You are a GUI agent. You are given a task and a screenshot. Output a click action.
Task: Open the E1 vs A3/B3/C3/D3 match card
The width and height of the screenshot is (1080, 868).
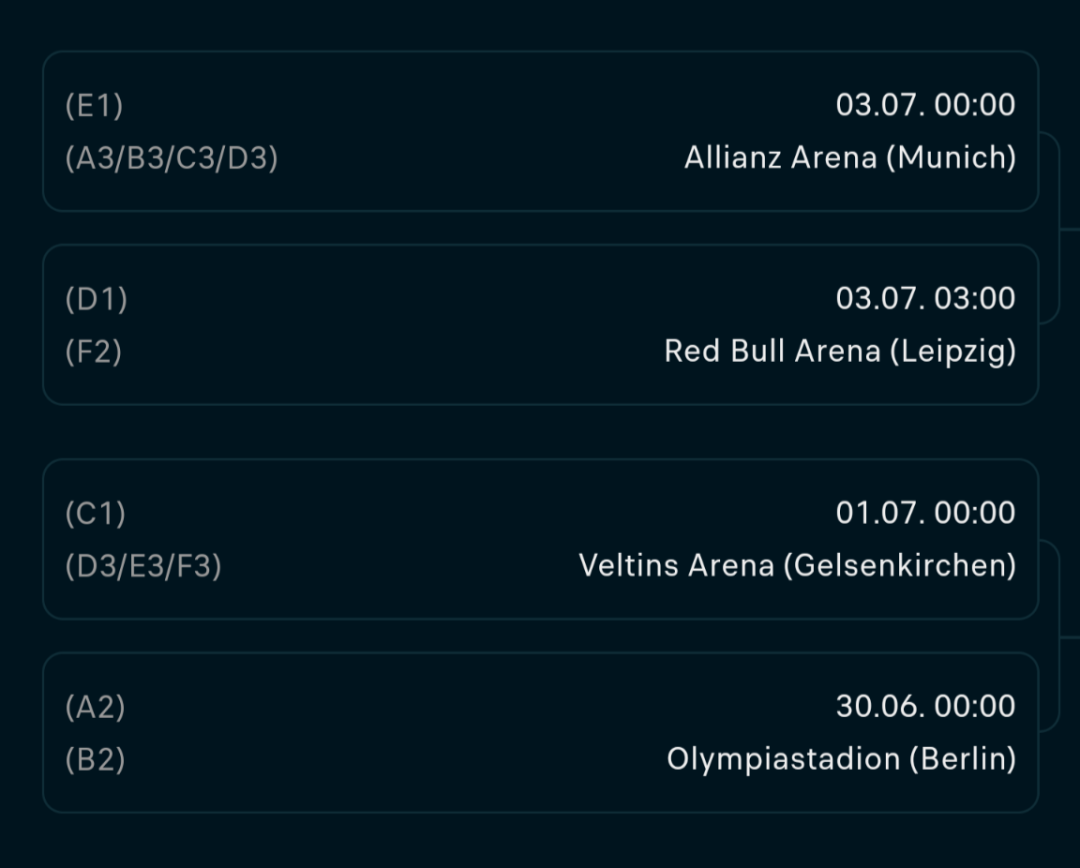pyautogui.click(x=541, y=131)
